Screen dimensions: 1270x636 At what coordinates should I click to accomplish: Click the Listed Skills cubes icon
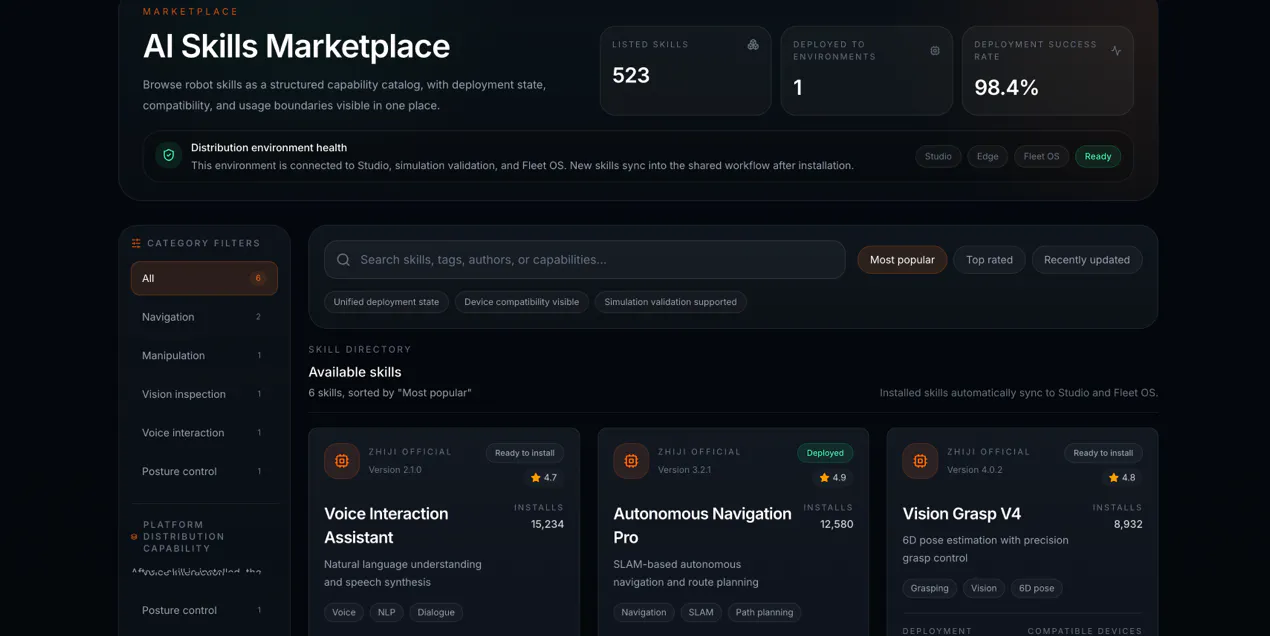753,45
